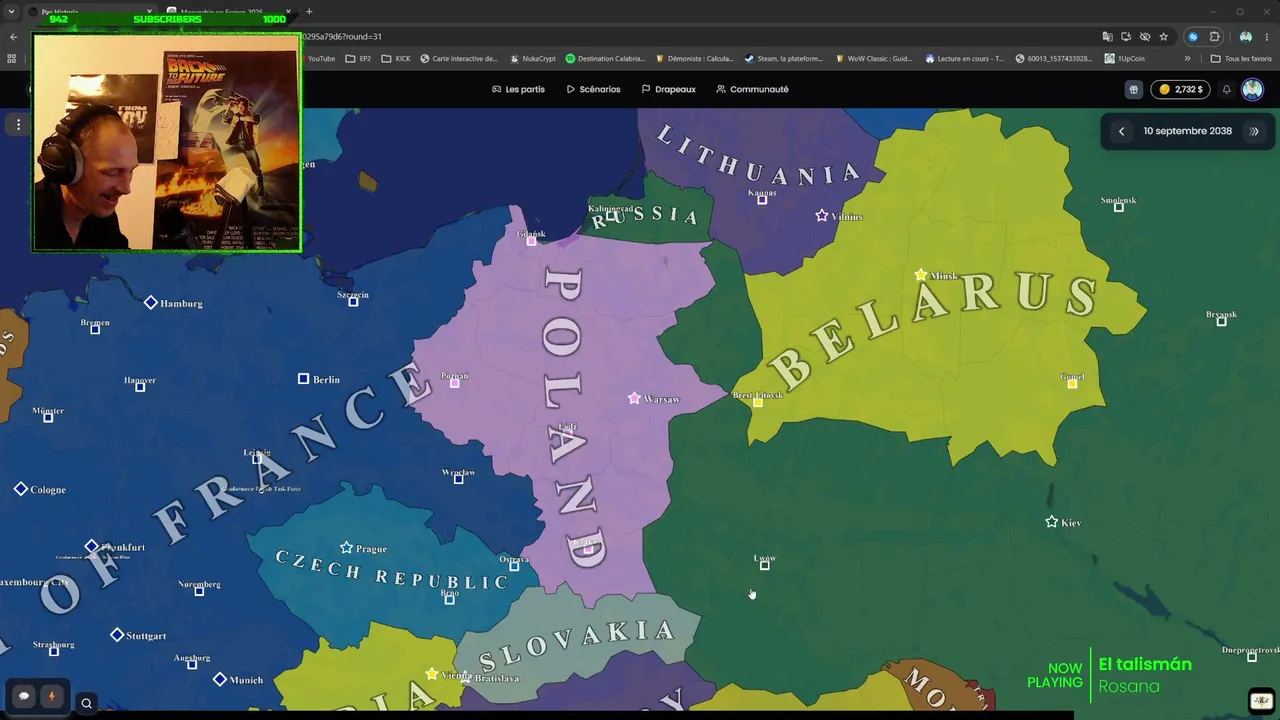The image size is (1280, 720).
Task: Select the Hamburg city marker
Action: [150, 303]
